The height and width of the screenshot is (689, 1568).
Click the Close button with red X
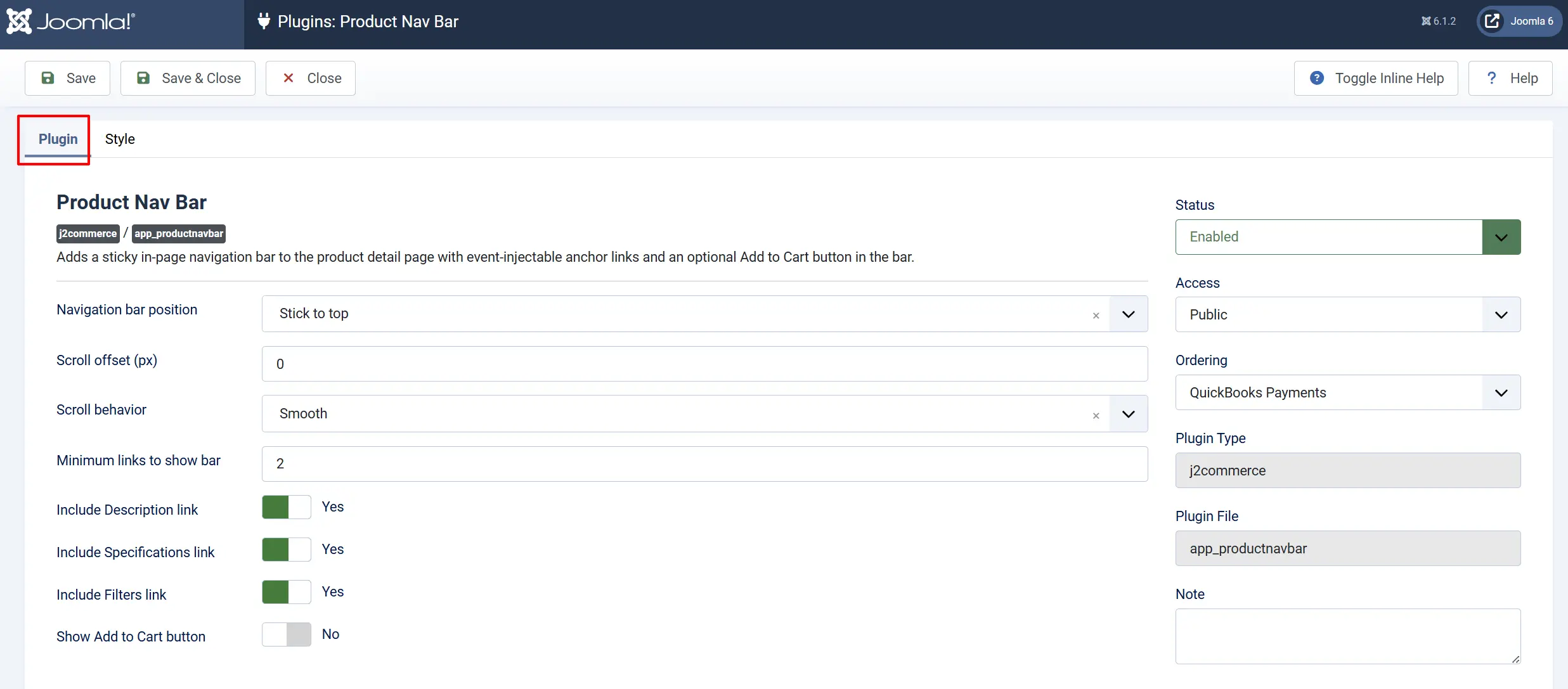click(311, 78)
